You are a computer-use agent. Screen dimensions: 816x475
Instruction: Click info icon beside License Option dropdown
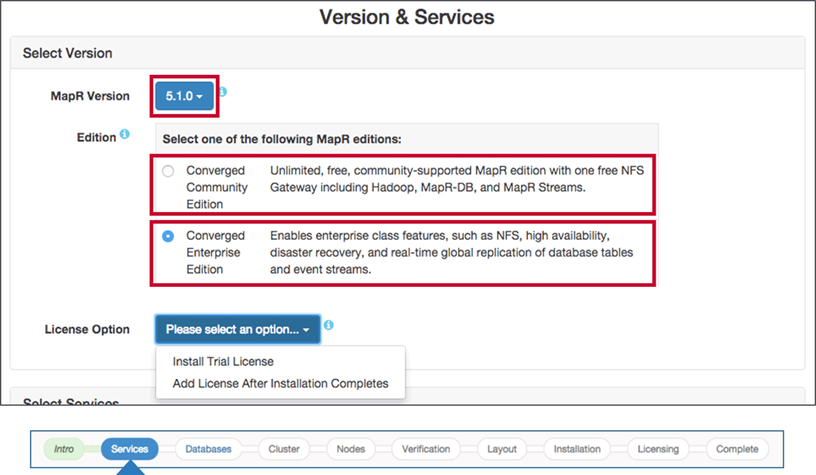click(x=329, y=325)
